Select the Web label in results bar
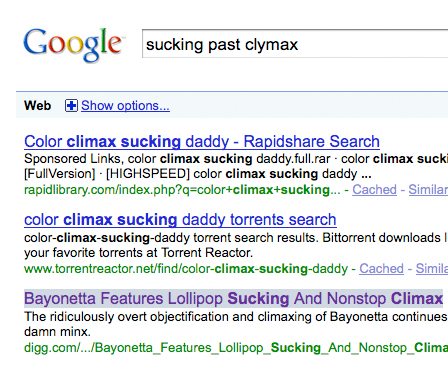The height and width of the screenshot is (368, 448). tap(37, 106)
